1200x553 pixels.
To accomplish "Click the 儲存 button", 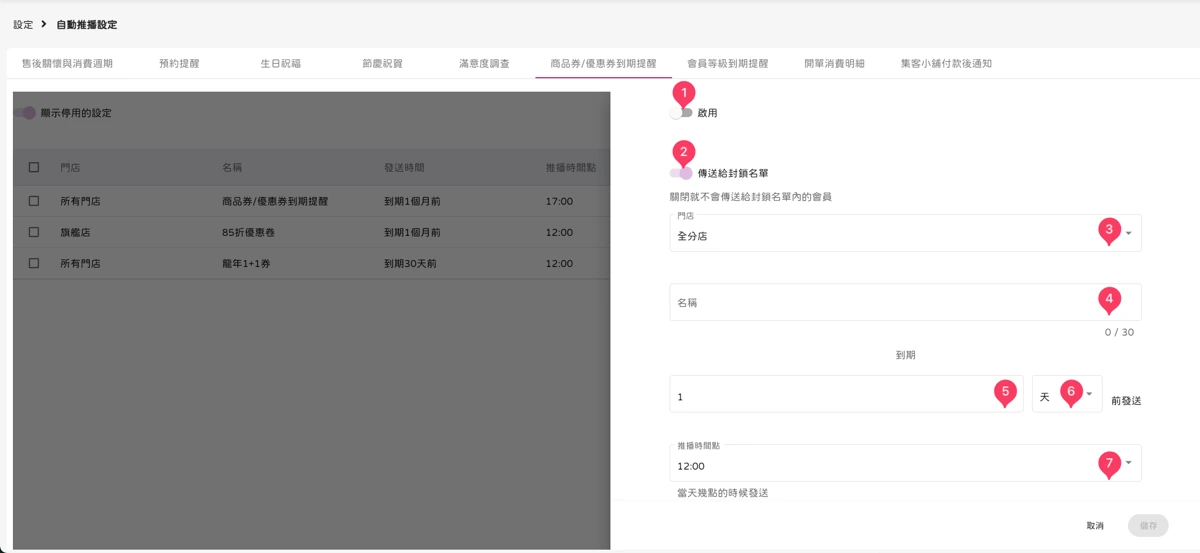I will (x=1148, y=526).
